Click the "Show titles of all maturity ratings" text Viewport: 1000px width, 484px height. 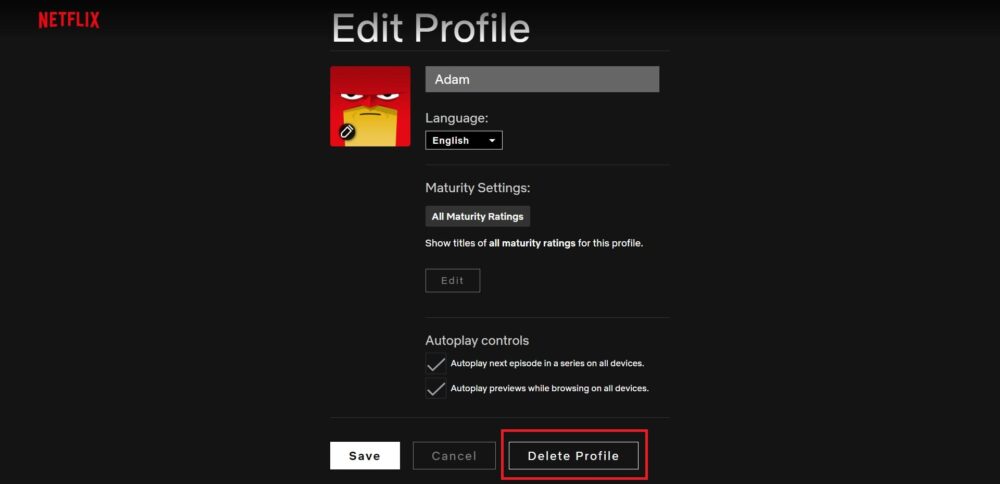tap(533, 243)
